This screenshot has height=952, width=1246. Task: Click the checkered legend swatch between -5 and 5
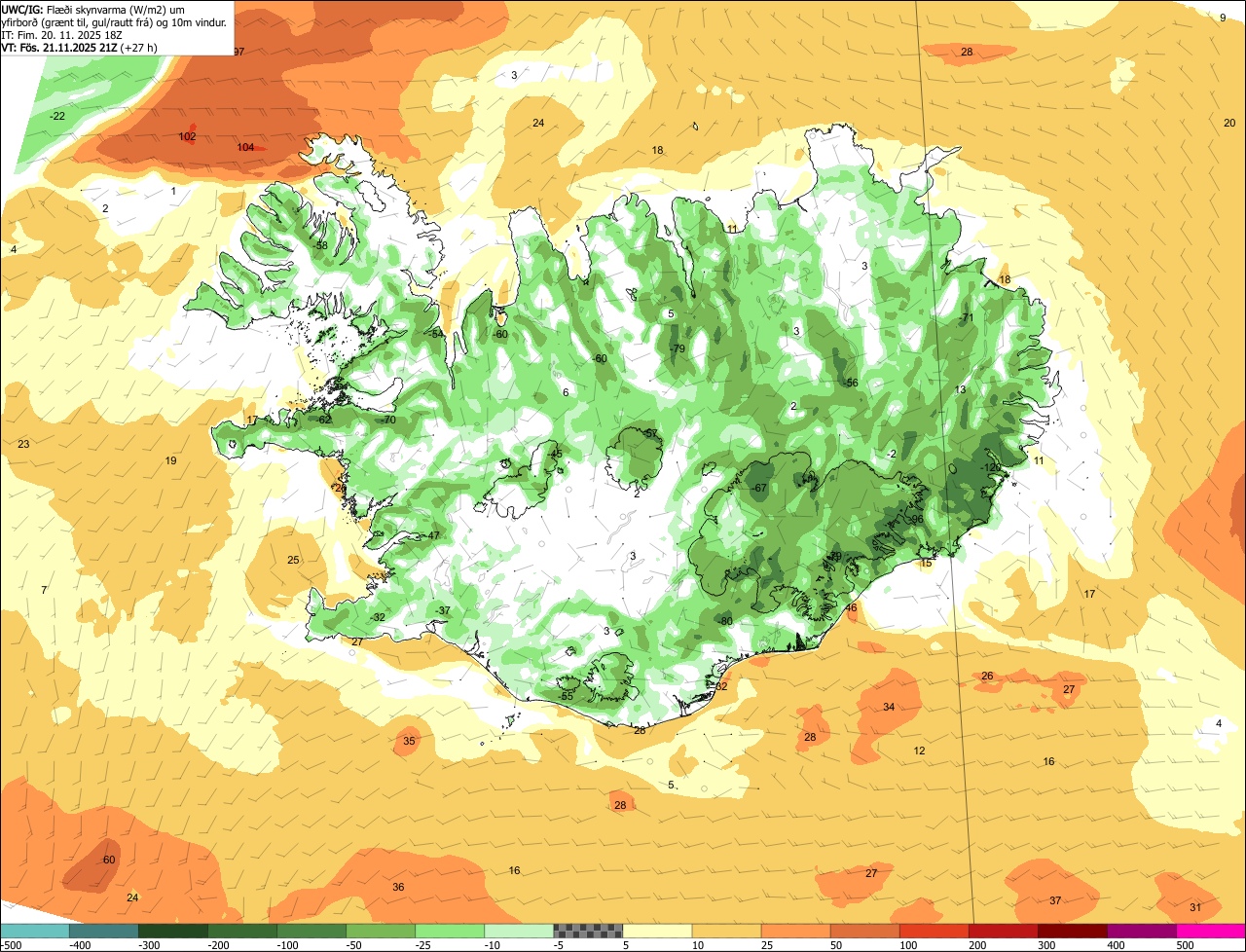[588, 931]
